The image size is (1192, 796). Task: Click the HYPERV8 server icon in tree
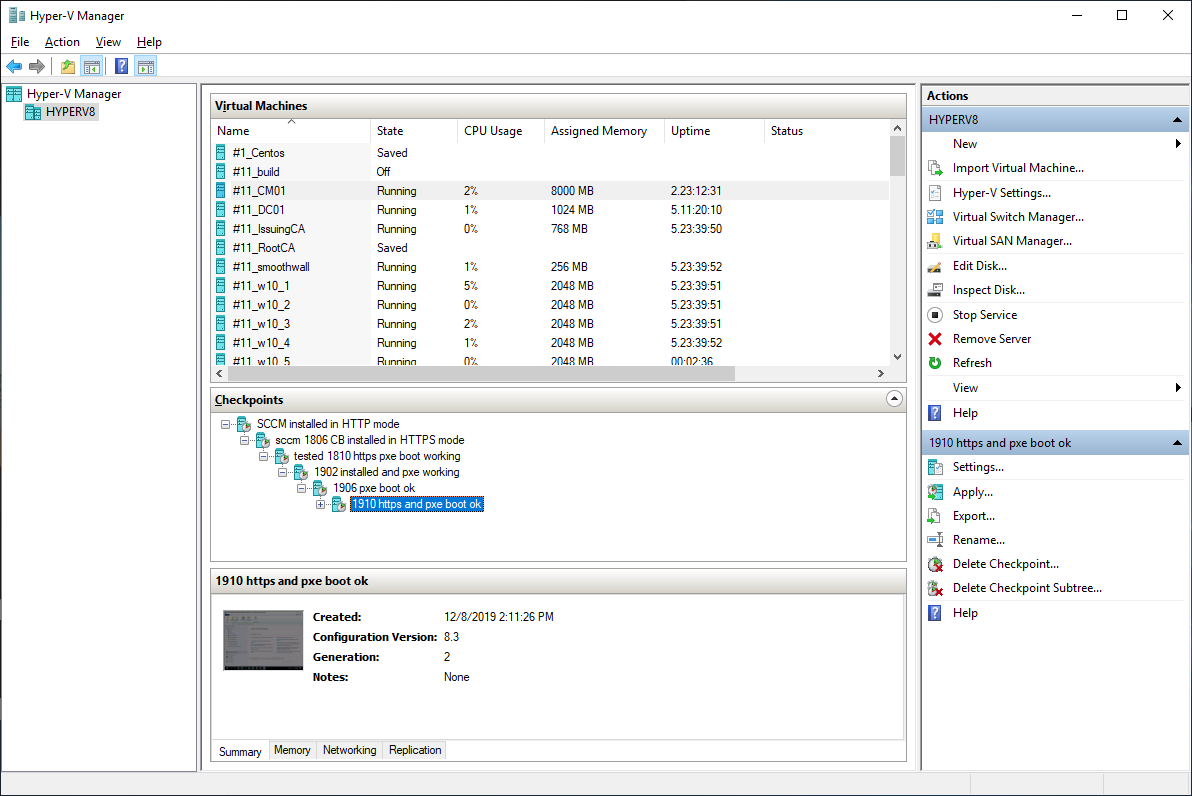pyautogui.click(x=33, y=113)
